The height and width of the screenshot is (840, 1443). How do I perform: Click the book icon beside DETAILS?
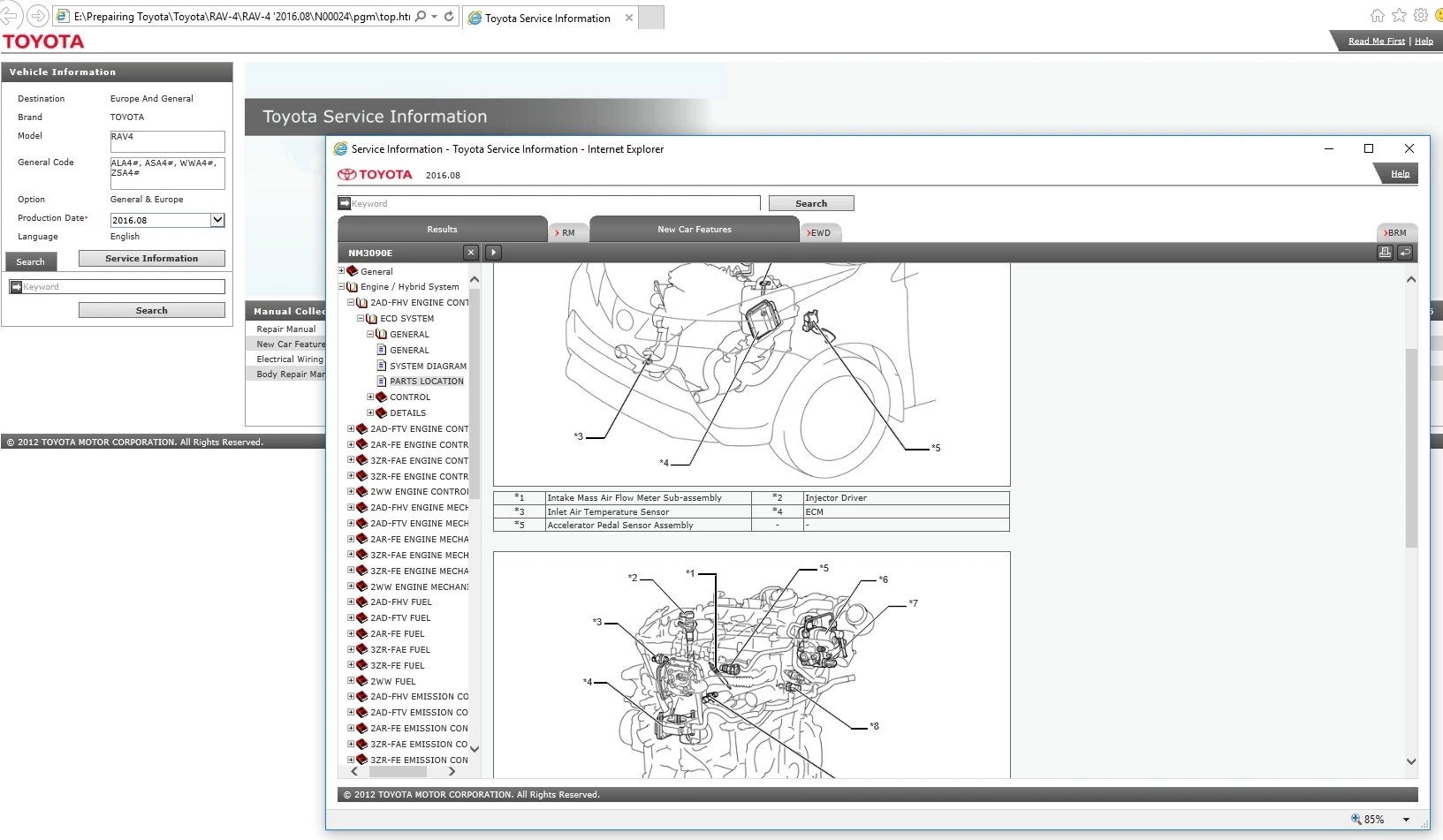[x=382, y=412]
